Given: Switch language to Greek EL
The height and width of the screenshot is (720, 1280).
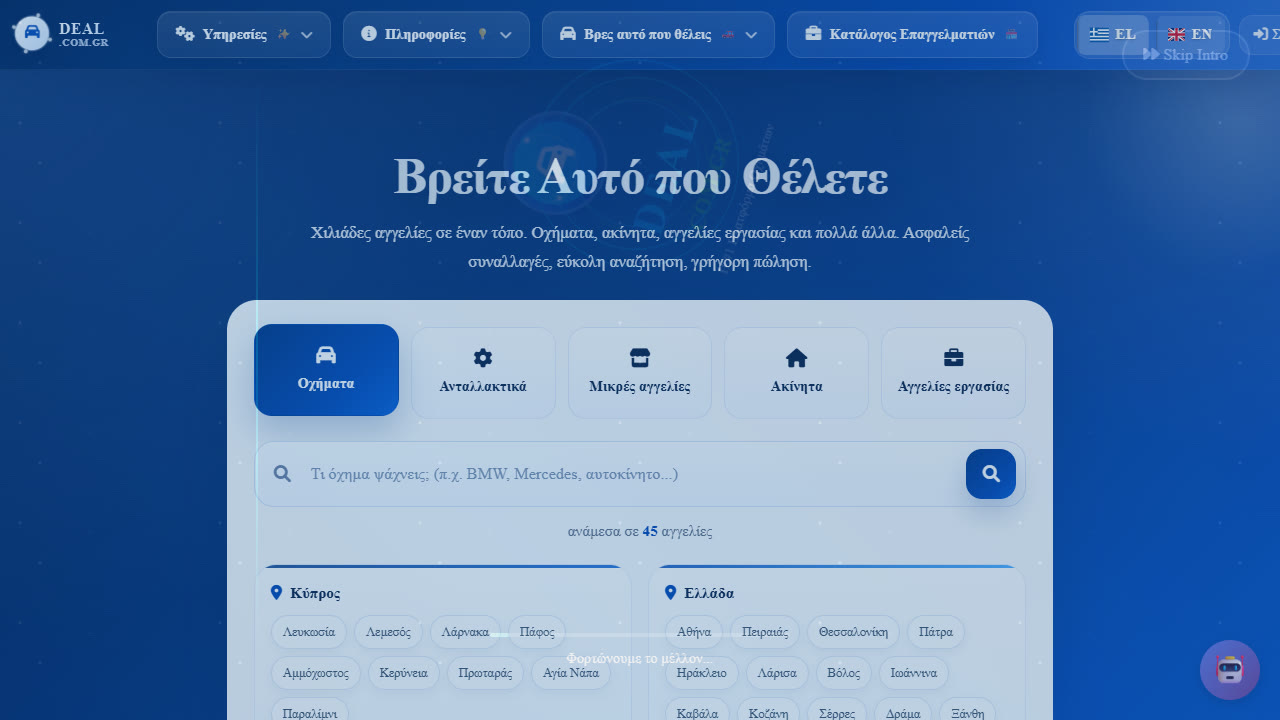Looking at the screenshot, I should pyautogui.click(x=1113, y=35).
